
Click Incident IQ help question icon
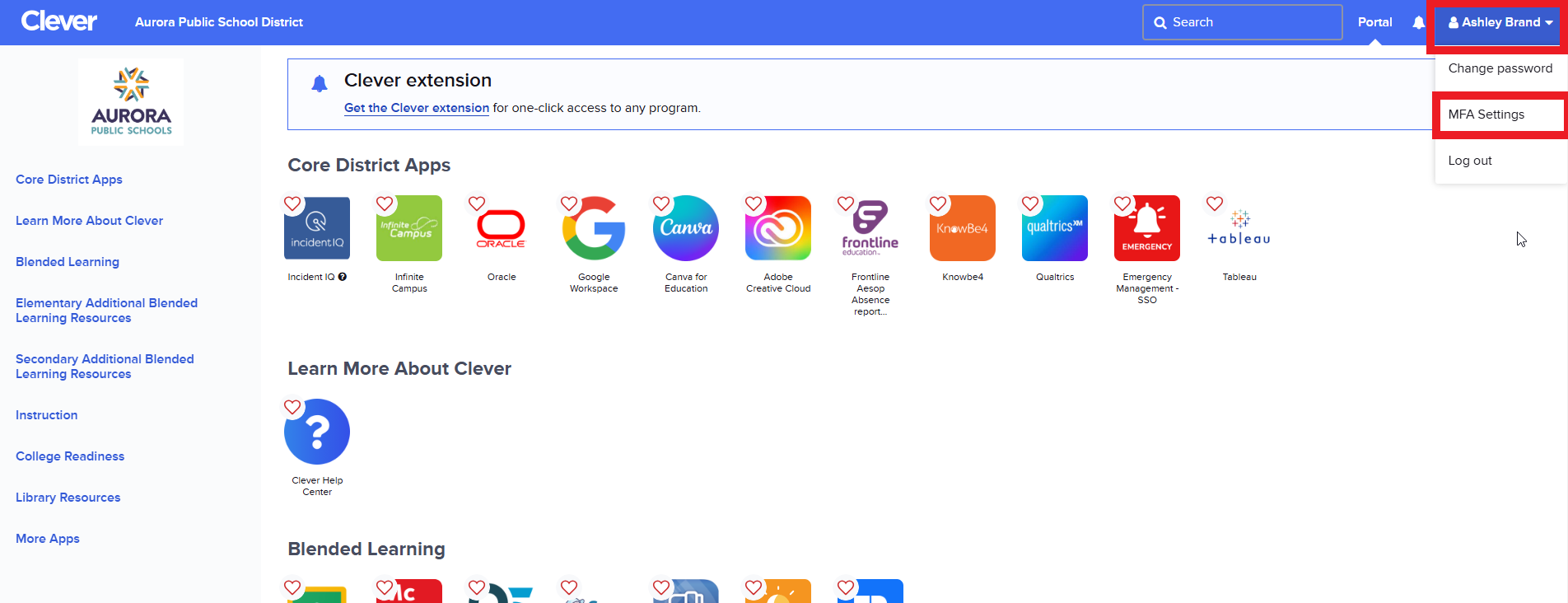click(343, 277)
